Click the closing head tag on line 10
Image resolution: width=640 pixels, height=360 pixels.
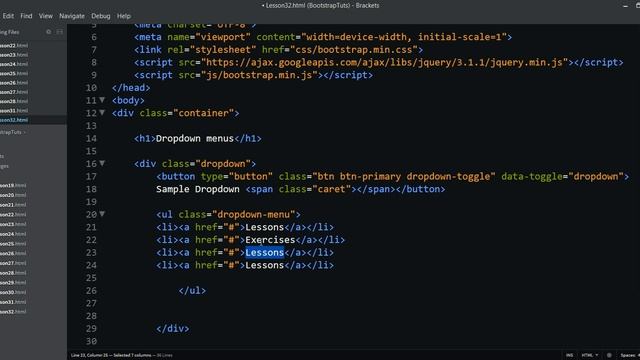[131, 88]
